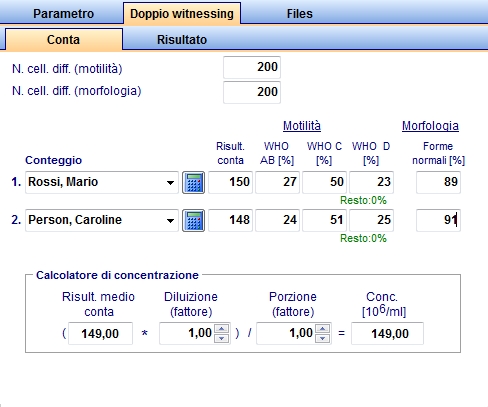Click Rossi's Risult. conta field showing 150
Screen dimensions: 488x407
click(x=230, y=182)
